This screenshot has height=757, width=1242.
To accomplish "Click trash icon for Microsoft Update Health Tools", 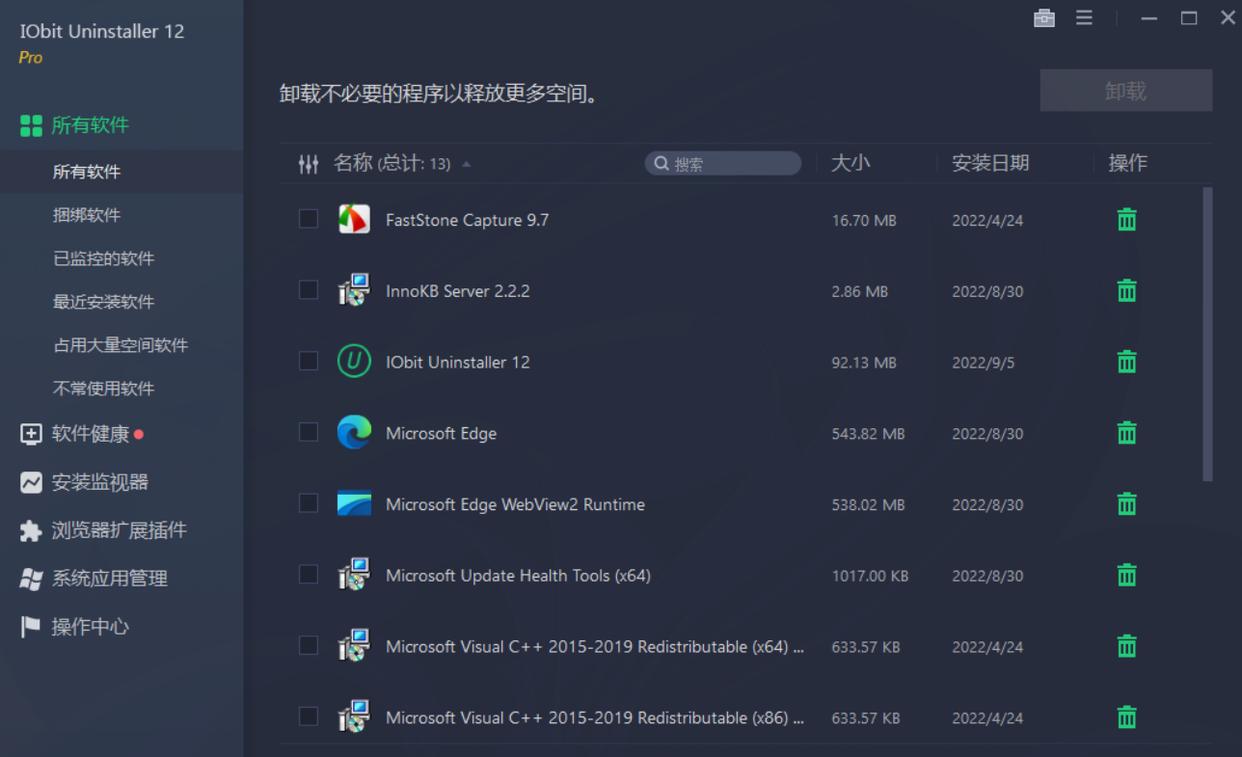I will click(1126, 575).
